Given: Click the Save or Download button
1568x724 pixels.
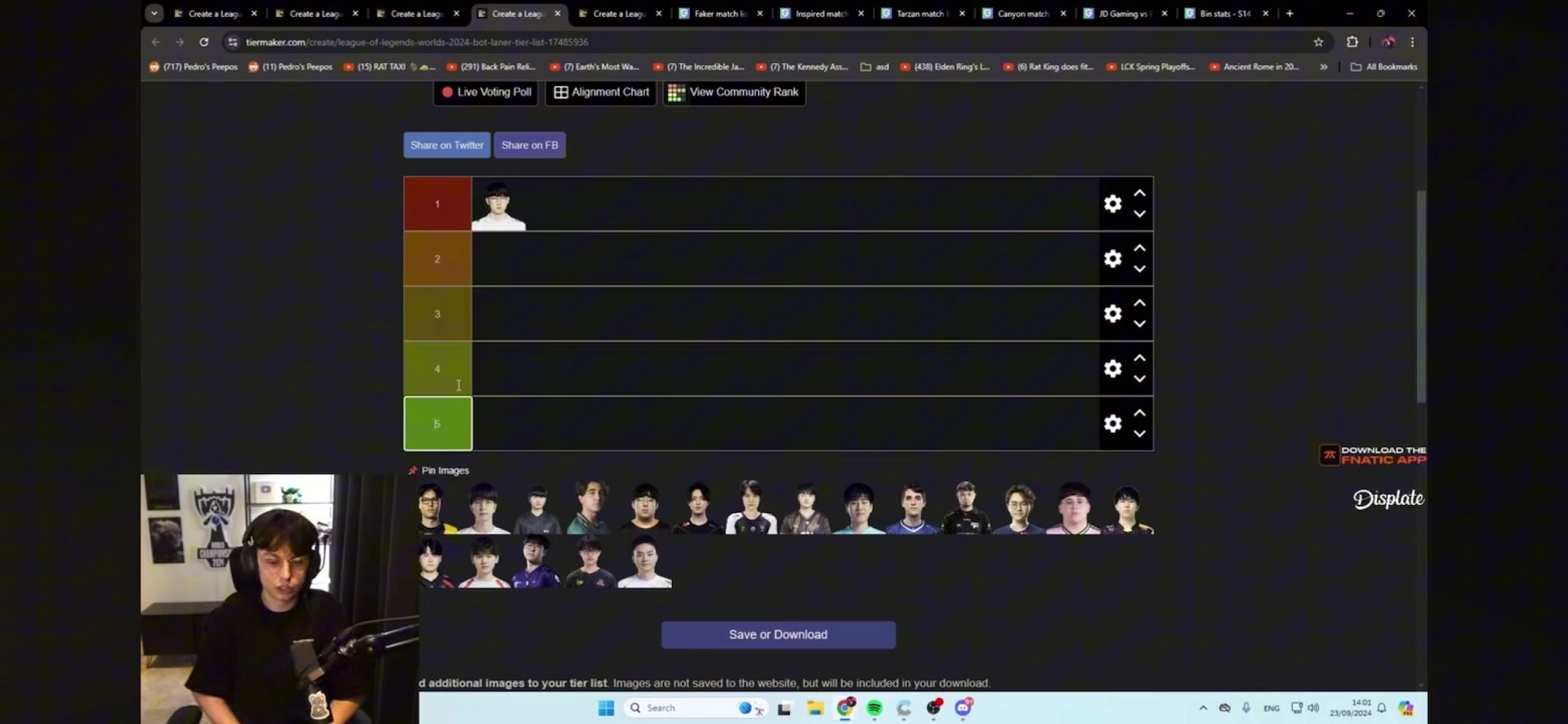Looking at the screenshot, I should point(777,635).
